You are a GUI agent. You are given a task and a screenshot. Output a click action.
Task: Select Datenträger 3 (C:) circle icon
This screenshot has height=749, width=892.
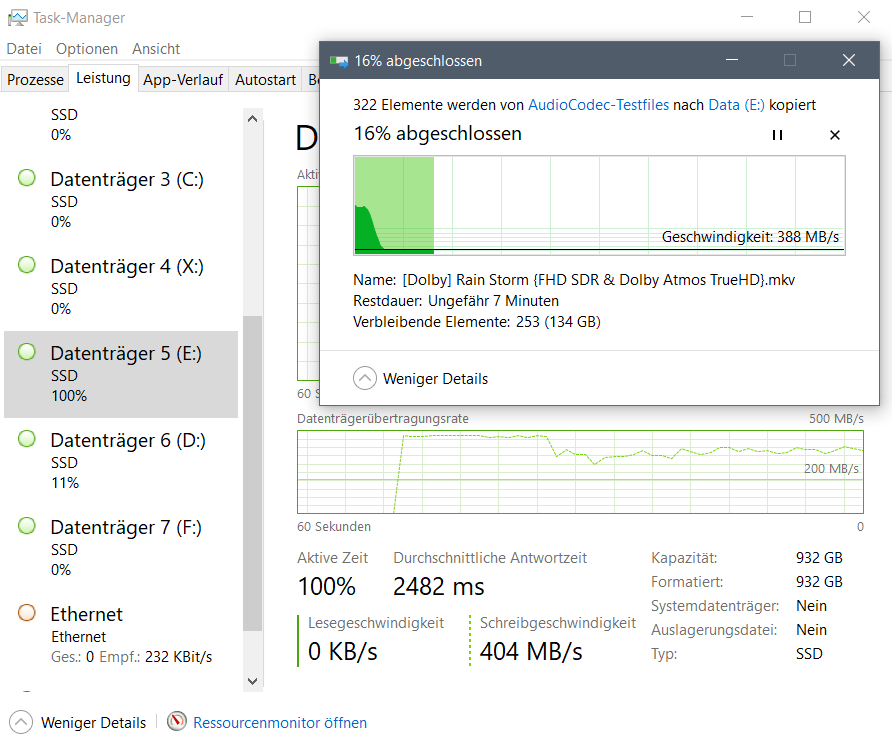(x=27, y=178)
